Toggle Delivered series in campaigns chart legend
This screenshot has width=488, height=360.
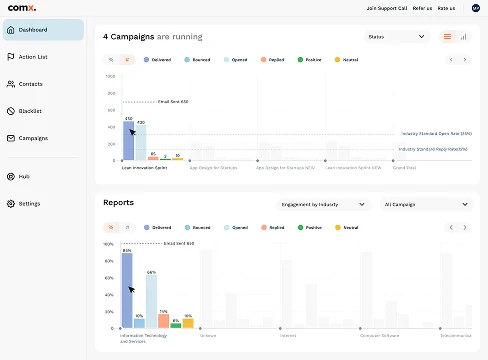(157, 60)
